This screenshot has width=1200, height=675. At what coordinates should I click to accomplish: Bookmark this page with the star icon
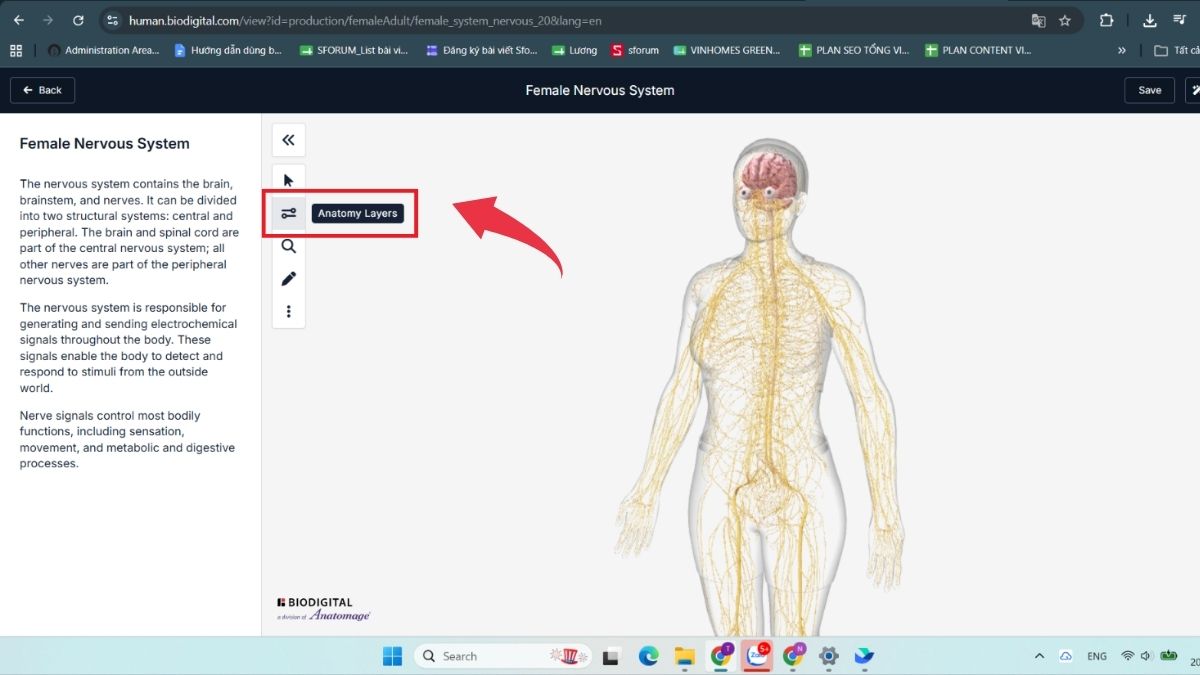tap(1065, 20)
